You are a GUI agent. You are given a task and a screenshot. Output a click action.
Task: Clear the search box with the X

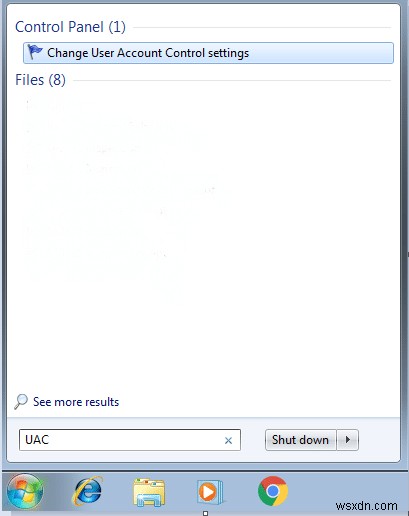click(228, 440)
